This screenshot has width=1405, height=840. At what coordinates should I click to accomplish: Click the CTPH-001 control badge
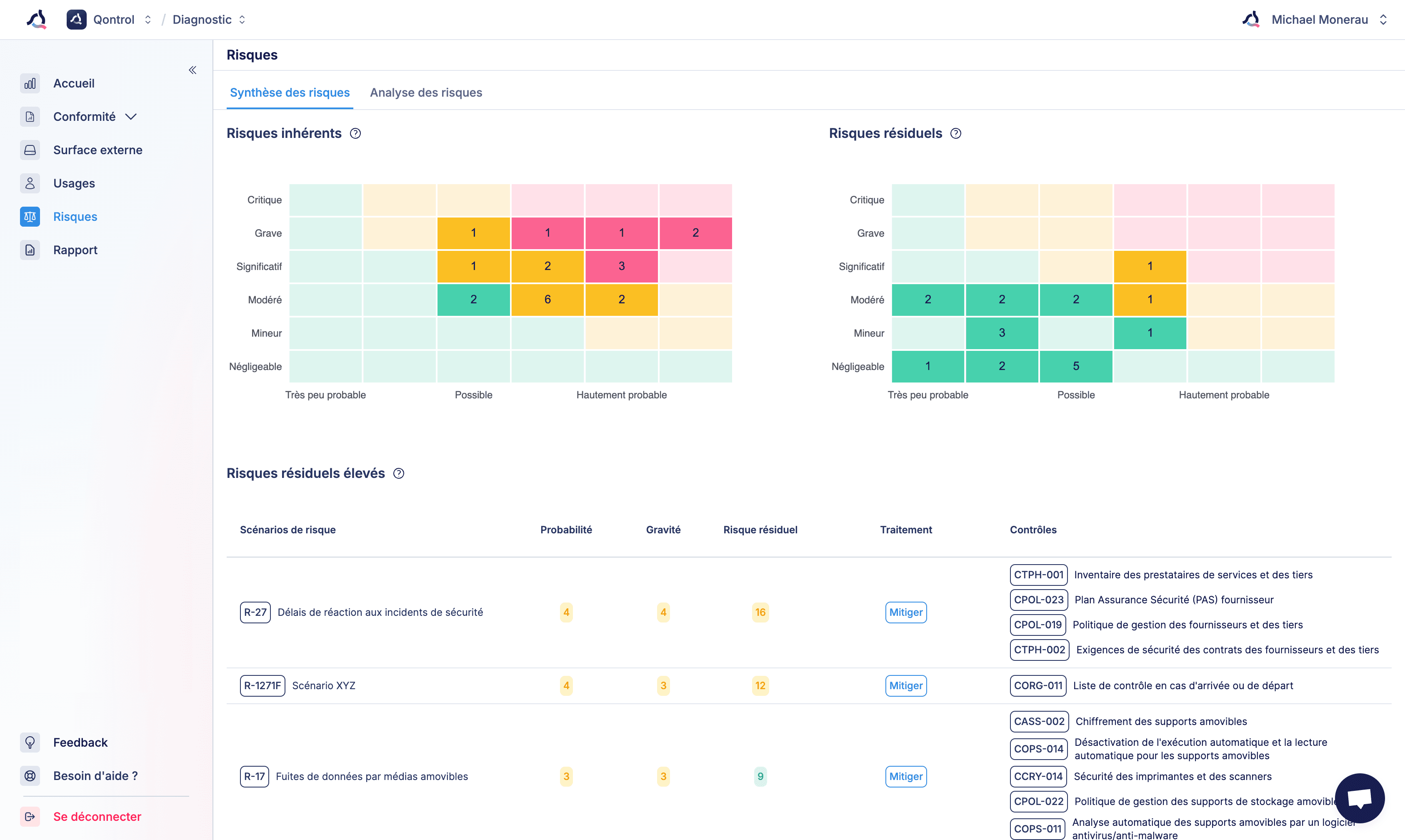(x=1038, y=575)
